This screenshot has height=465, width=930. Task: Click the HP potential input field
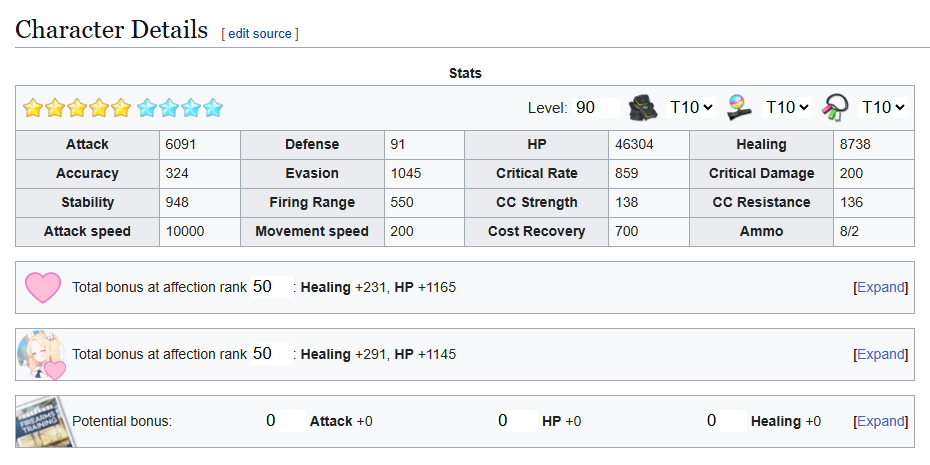pyautogui.click(x=517, y=421)
